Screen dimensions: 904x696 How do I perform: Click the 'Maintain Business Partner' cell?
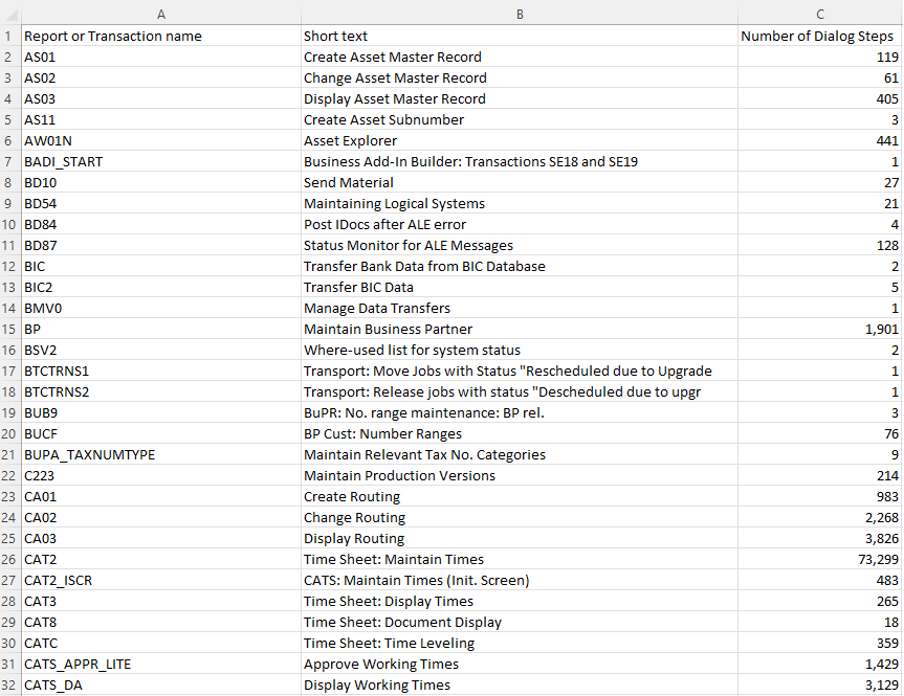(x=388, y=329)
